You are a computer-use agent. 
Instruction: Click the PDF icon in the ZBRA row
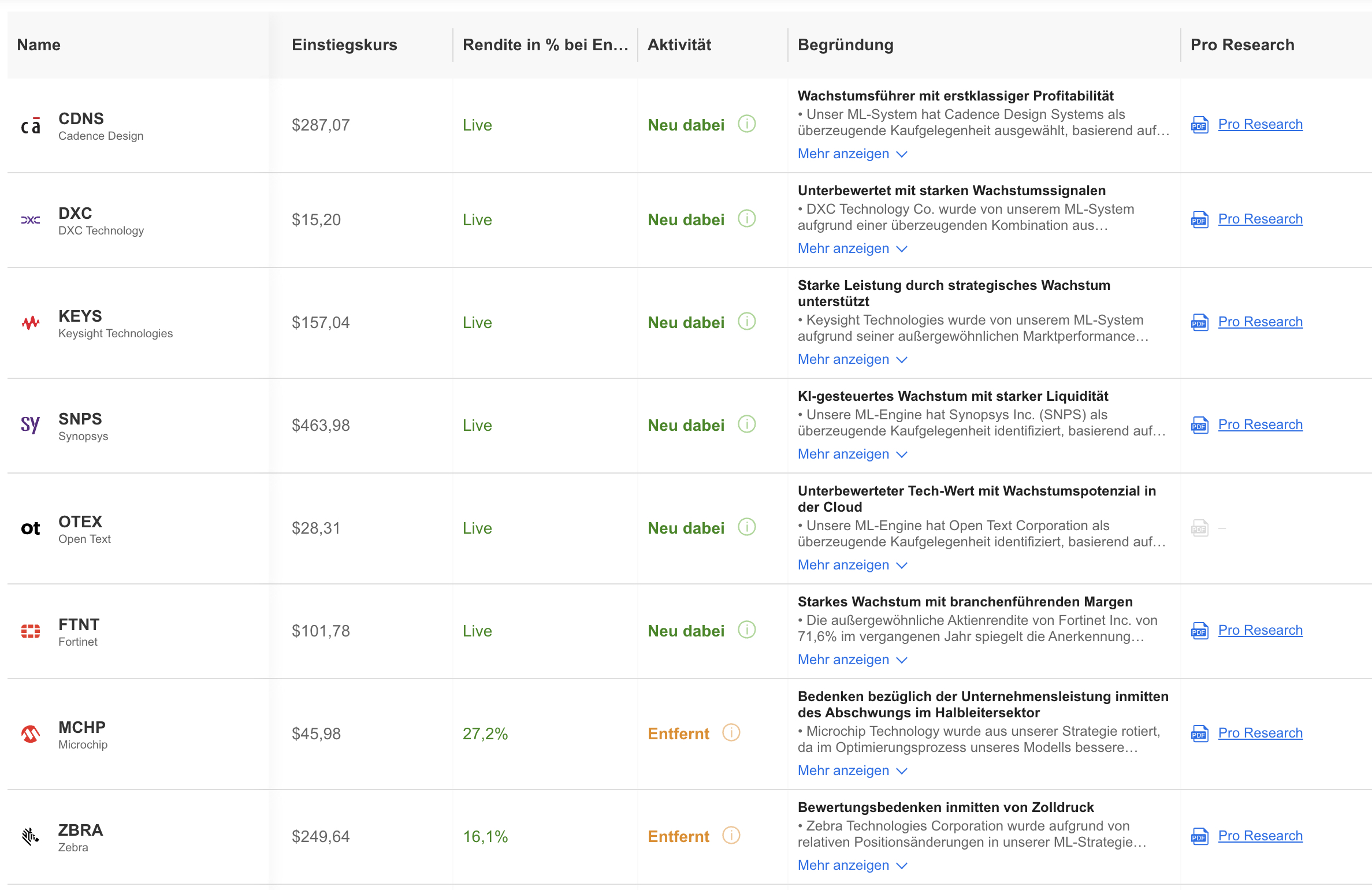click(1199, 836)
